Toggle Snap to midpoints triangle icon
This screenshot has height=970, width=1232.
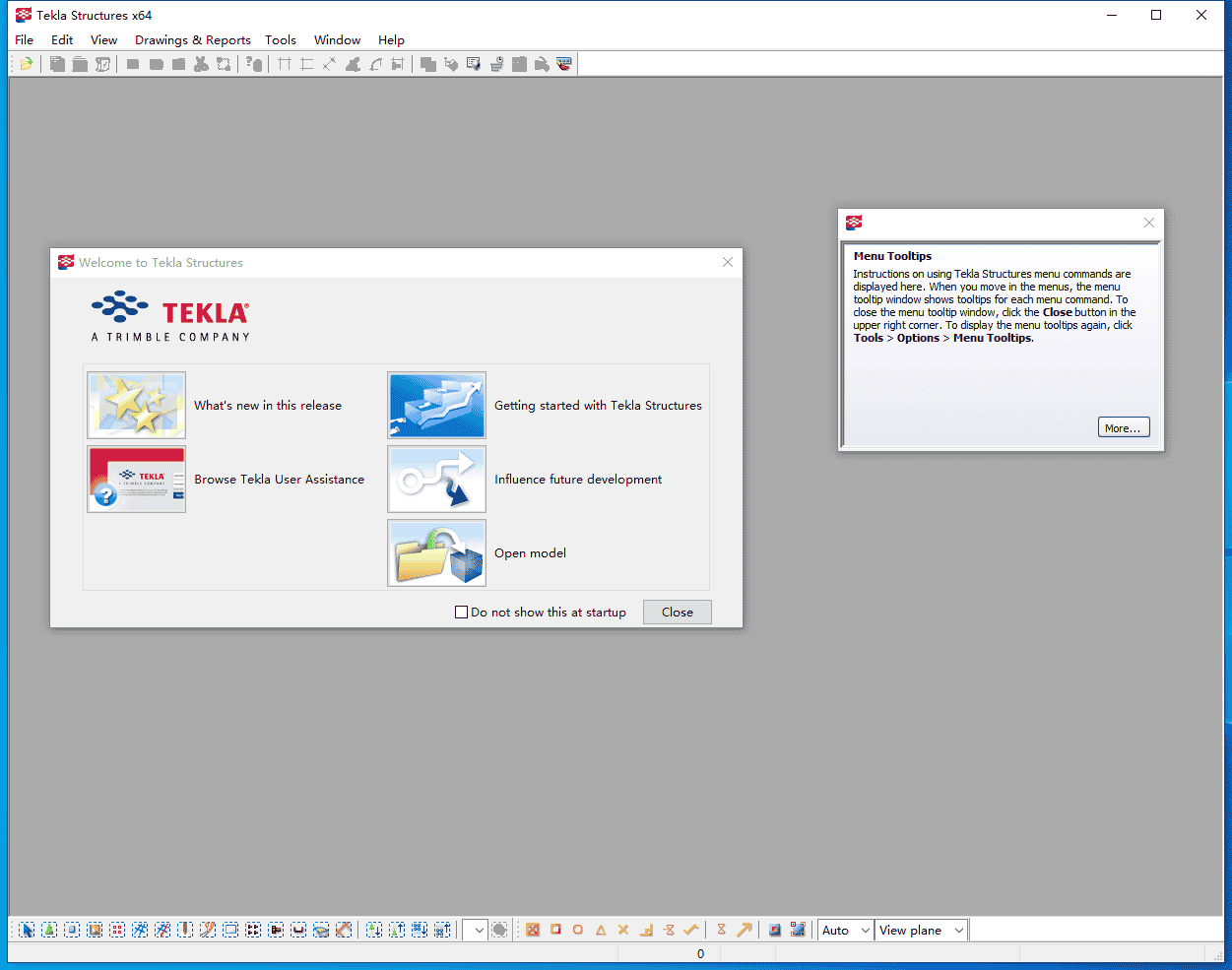pyautogui.click(x=601, y=930)
